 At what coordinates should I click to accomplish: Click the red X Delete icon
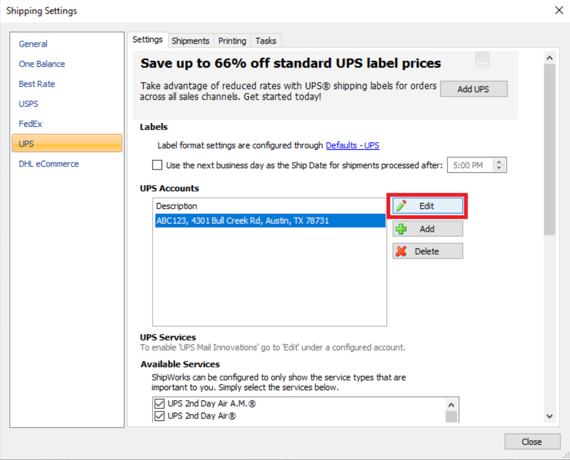click(401, 251)
